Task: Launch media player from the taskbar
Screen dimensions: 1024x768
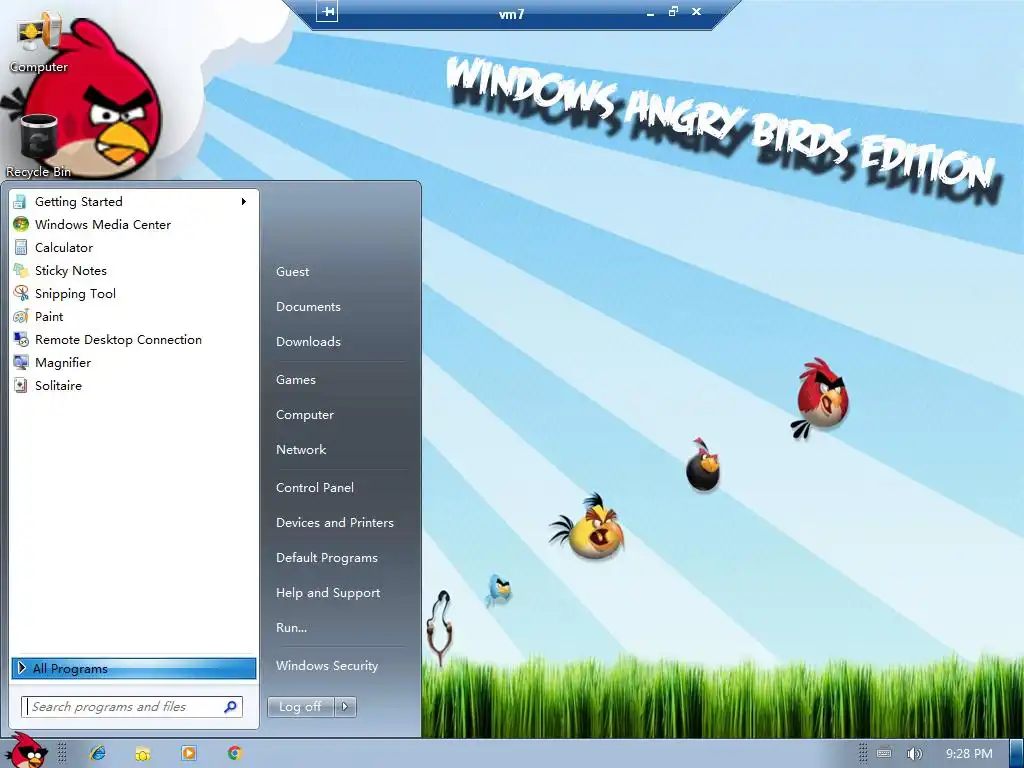Action: [x=189, y=753]
